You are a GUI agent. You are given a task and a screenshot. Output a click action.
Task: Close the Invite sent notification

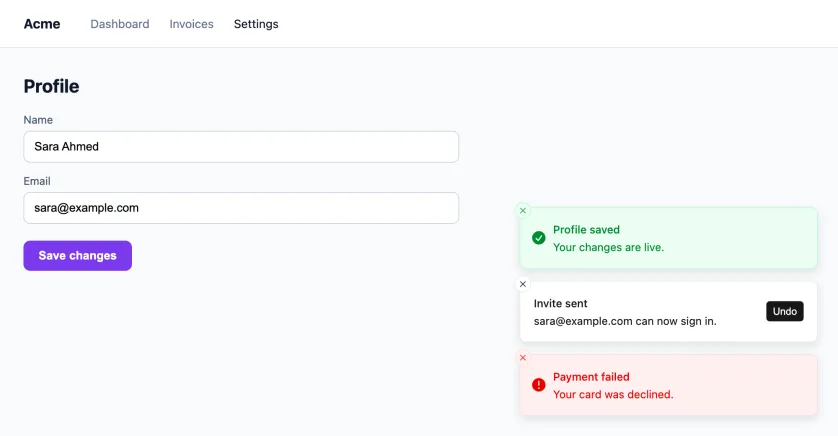[x=523, y=284]
